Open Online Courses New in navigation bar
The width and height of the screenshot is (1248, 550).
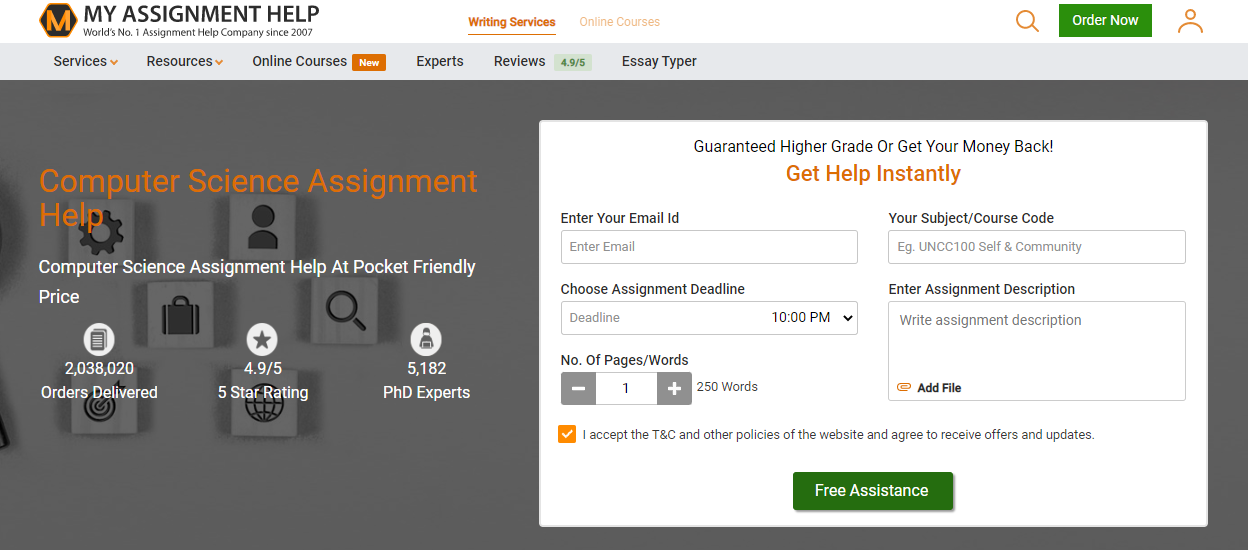[x=319, y=61]
